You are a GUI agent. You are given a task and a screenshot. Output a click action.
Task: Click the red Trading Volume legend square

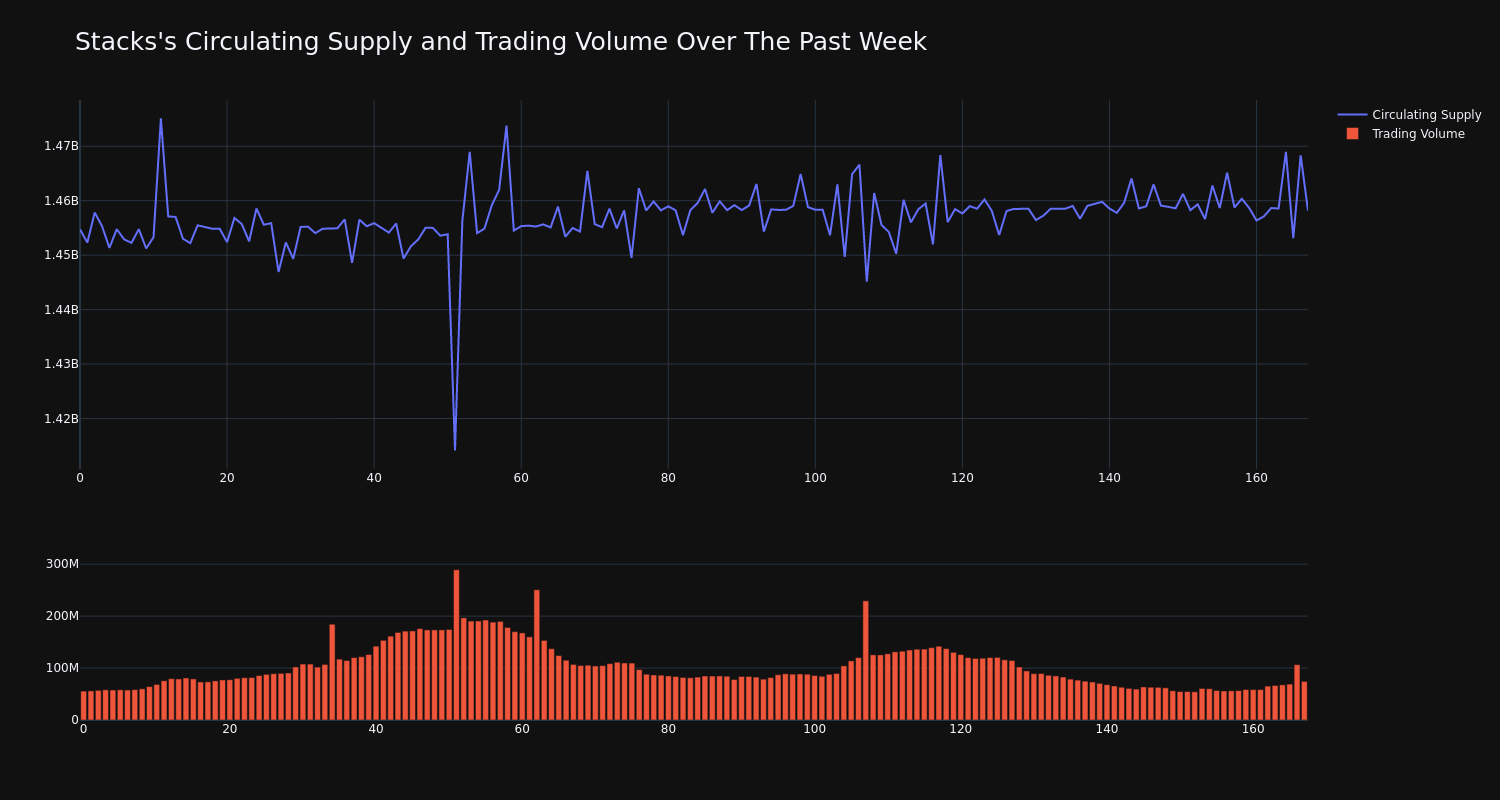point(1352,134)
